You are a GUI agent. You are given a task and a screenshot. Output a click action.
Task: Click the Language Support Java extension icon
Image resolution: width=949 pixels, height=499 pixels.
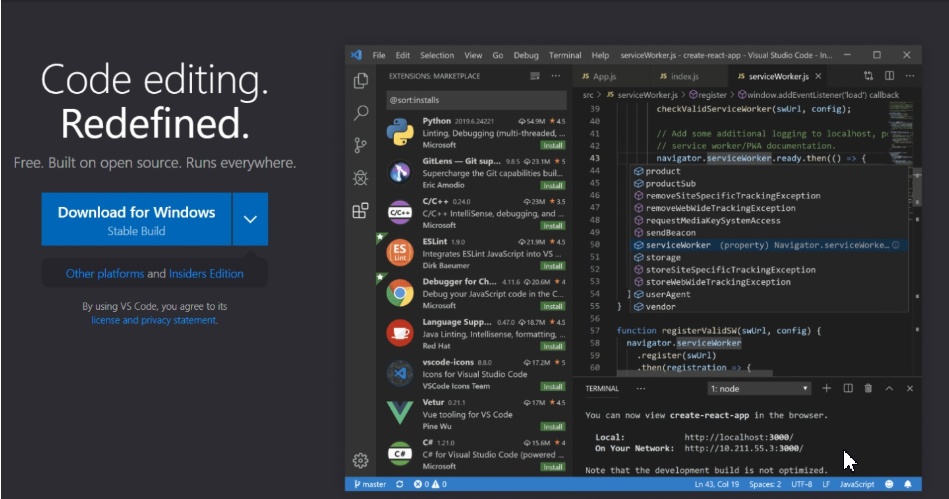click(400, 333)
